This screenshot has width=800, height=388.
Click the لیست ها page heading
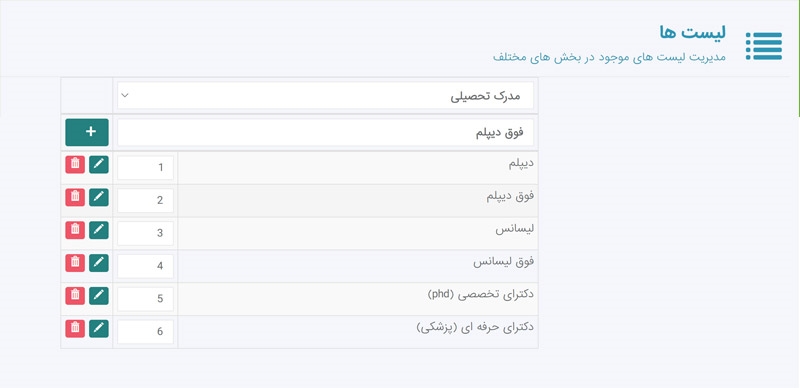pyautogui.click(x=692, y=32)
